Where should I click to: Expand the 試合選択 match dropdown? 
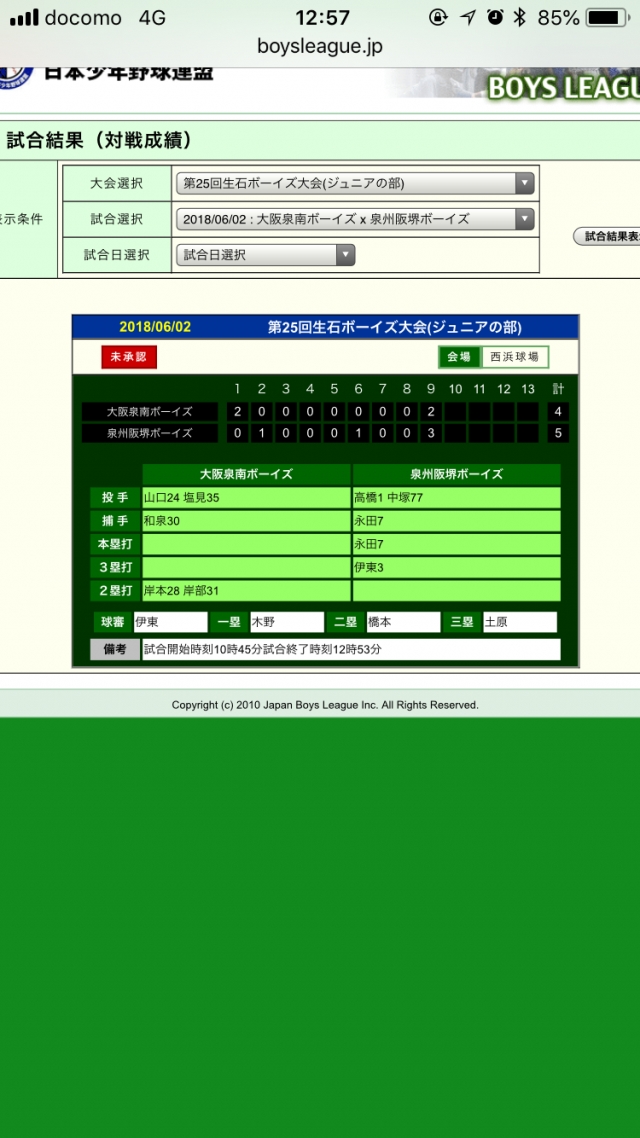pos(355,219)
